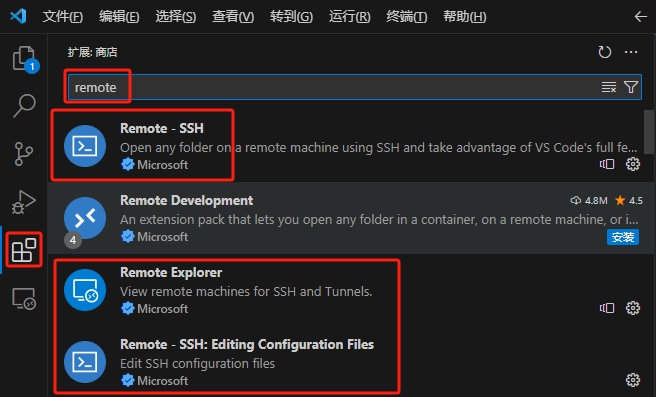Open the Remote Explorer activity bar icon
Screen dimensions: 656x397
pyautogui.click(x=24, y=298)
